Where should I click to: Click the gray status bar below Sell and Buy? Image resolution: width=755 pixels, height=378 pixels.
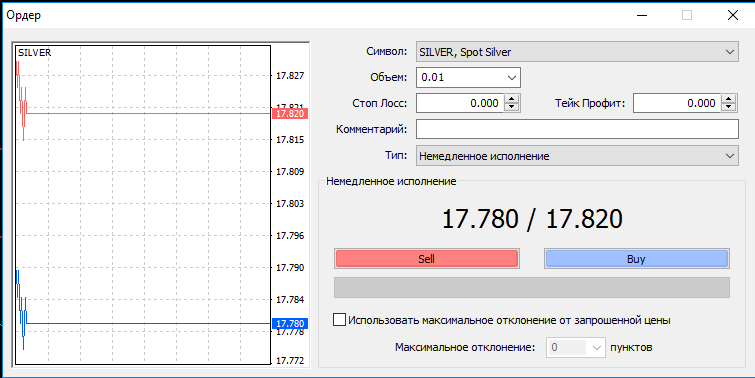tap(532, 287)
